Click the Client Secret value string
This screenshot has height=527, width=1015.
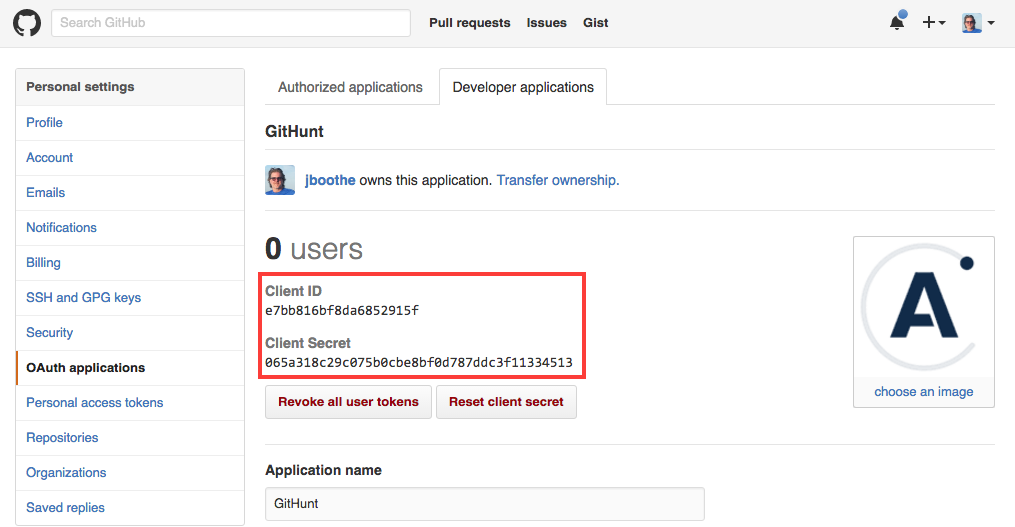click(419, 363)
